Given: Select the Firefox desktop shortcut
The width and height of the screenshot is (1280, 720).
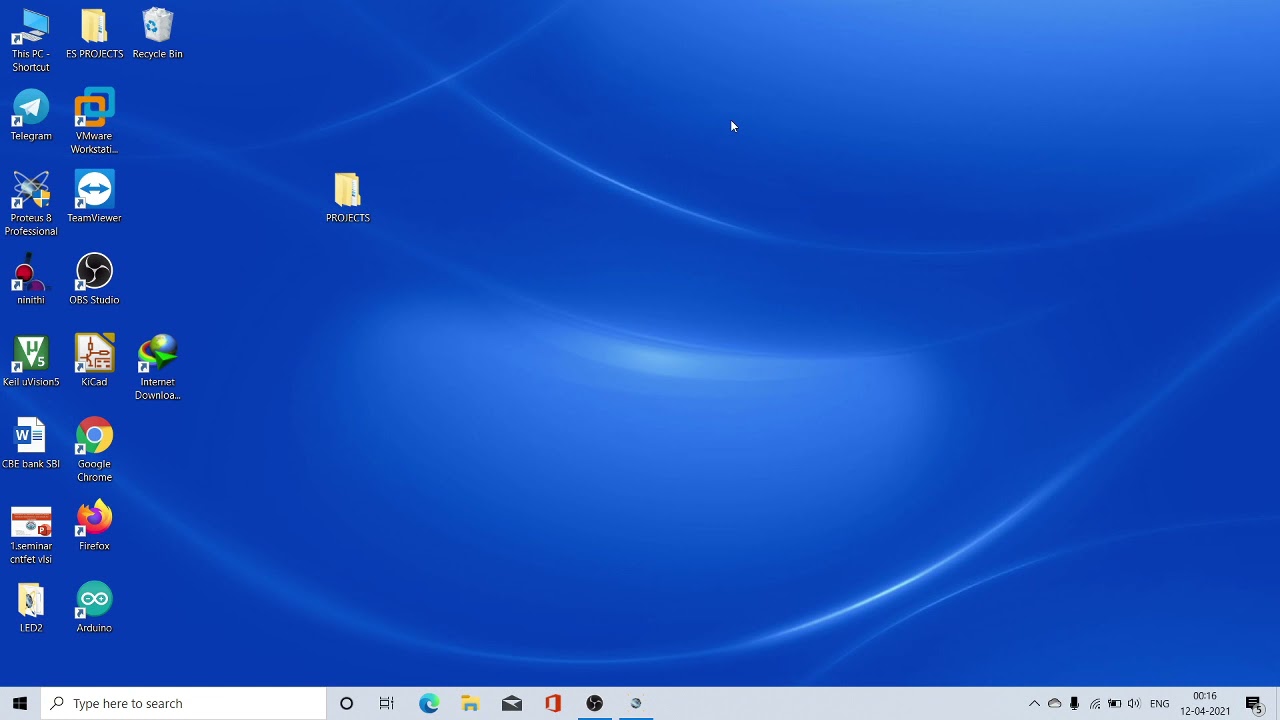Looking at the screenshot, I should tap(94, 526).
